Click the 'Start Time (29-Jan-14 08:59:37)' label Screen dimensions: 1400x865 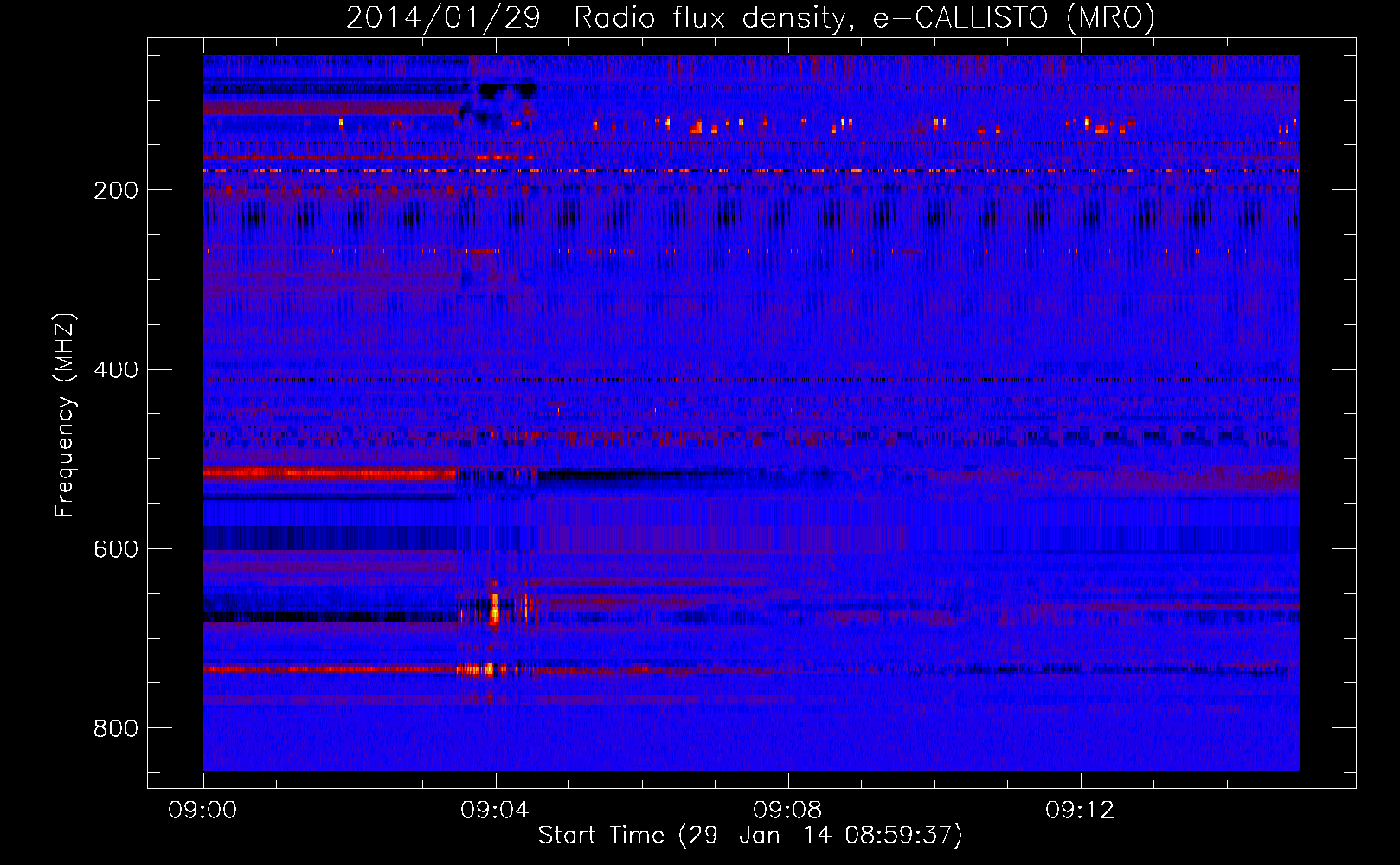[x=750, y=836]
